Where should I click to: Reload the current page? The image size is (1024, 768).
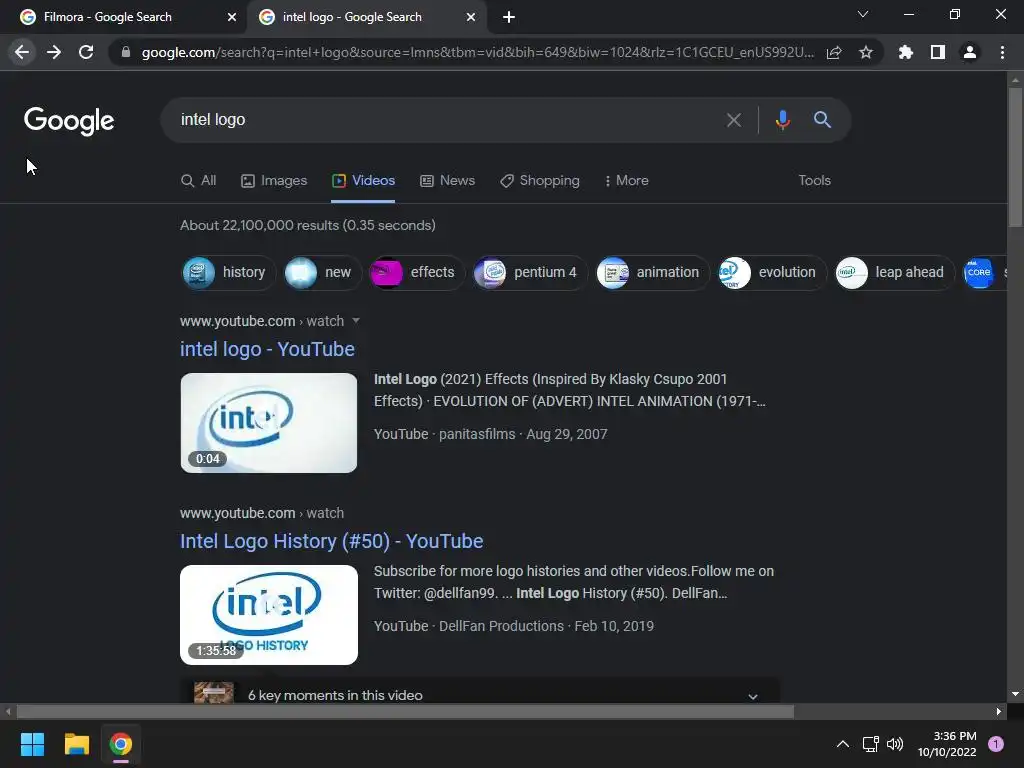(x=86, y=52)
